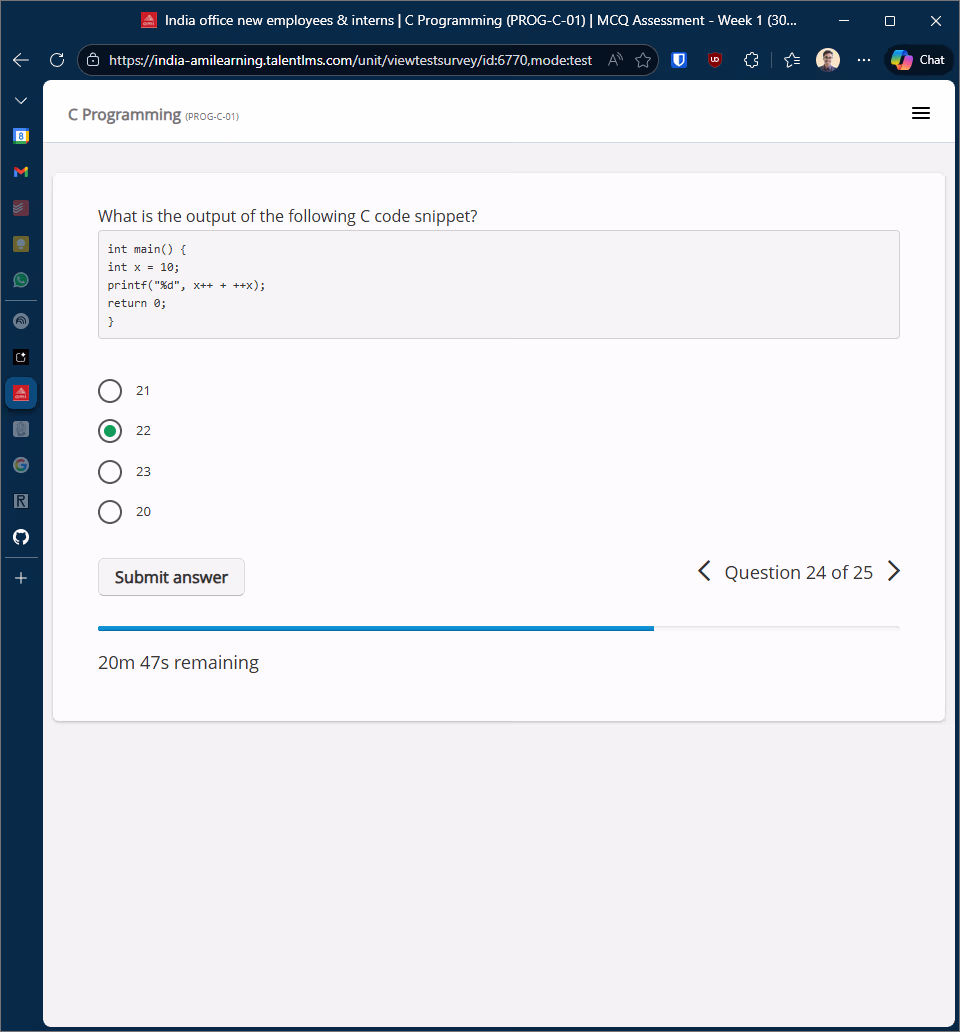The height and width of the screenshot is (1032, 960).
Task: Open Google Calendar from the sidebar
Action: 21,136
